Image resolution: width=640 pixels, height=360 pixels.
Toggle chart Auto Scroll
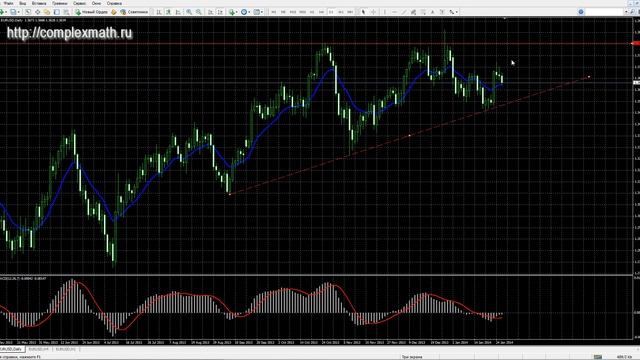210,12
